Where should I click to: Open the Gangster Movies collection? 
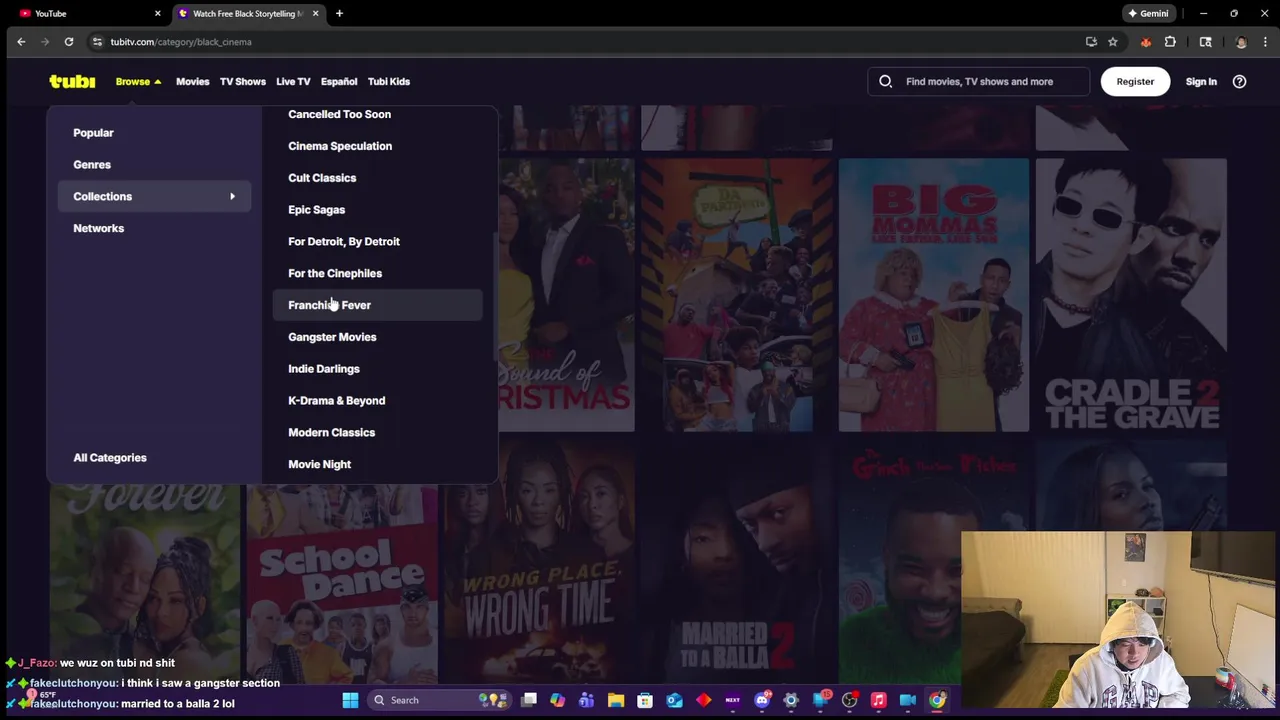(x=332, y=337)
